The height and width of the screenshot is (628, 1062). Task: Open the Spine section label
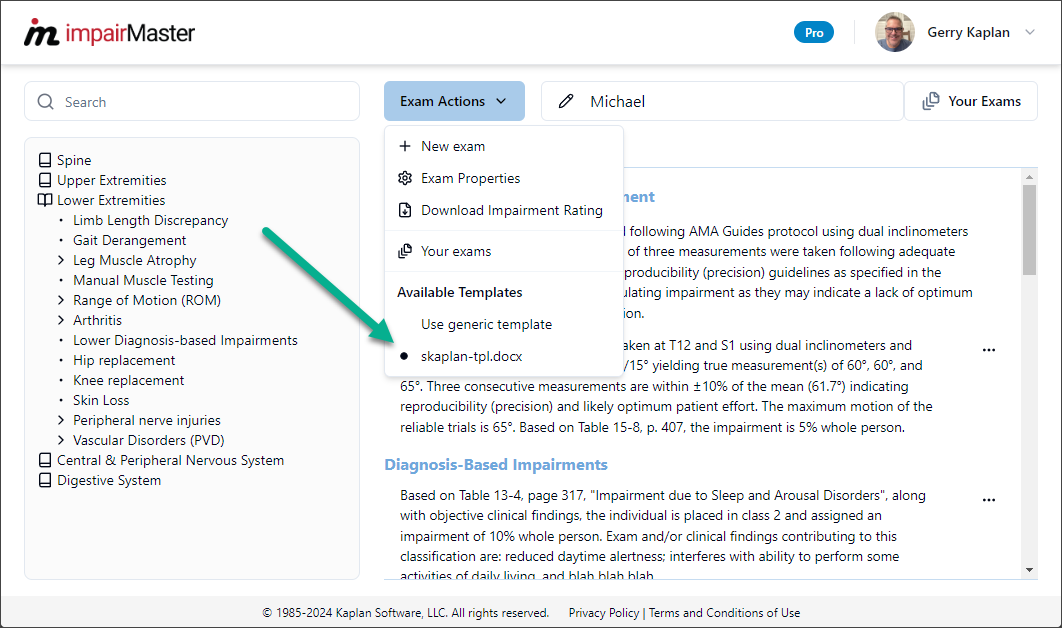click(x=74, y=160)
